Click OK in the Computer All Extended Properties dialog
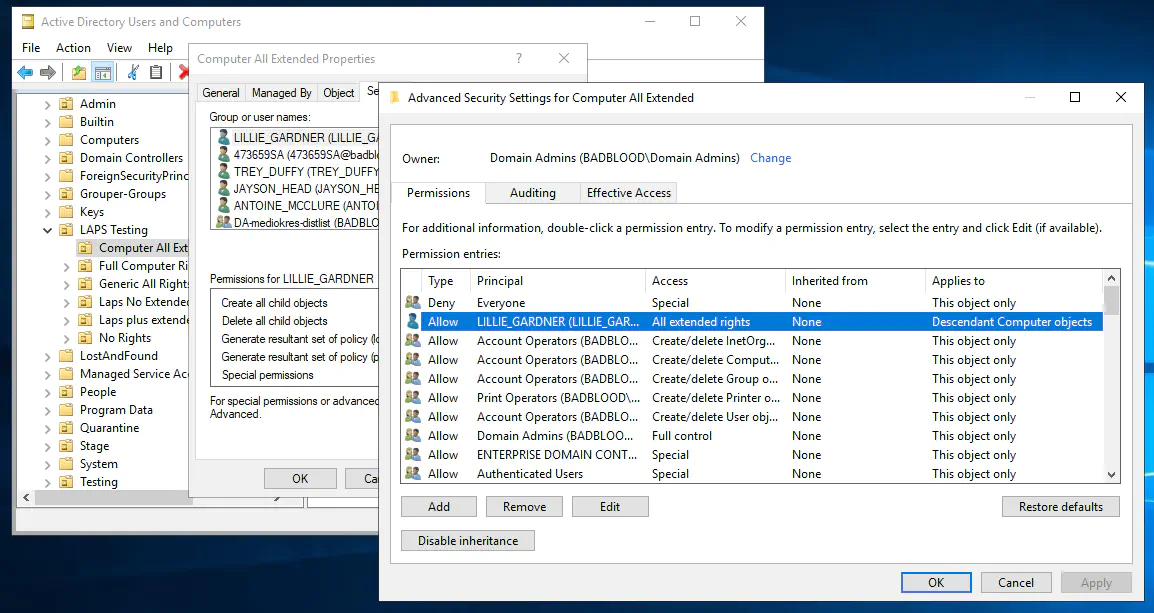The height and width of the screenshot is (613, 1154). point(300,478)
